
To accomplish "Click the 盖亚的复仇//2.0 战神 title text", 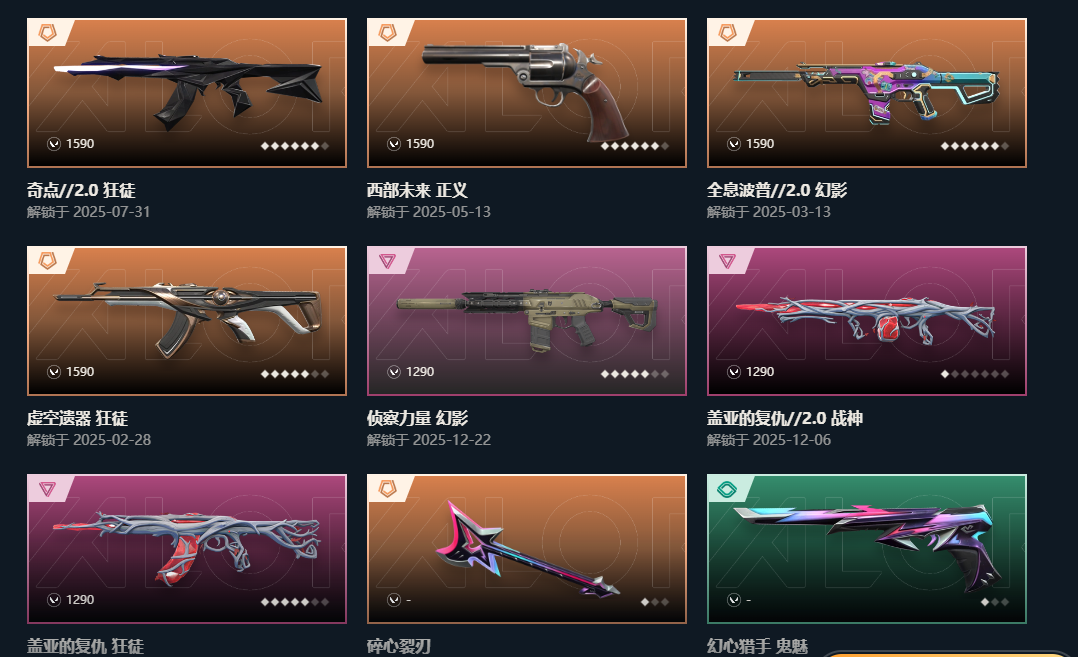I will 784,418.
